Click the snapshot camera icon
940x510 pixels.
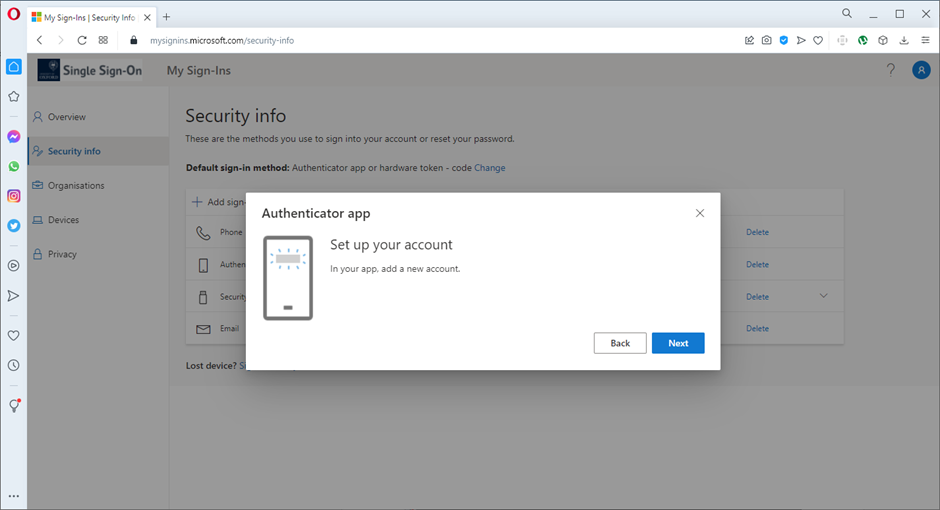[x=766, y=40]
